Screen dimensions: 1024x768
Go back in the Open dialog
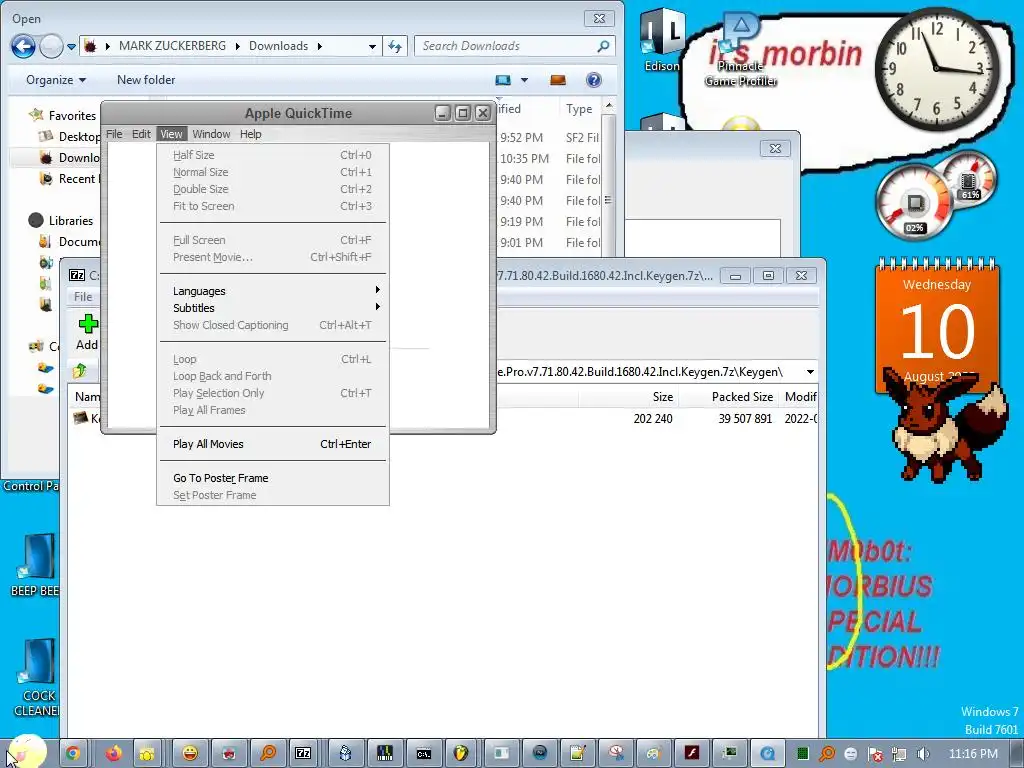24,46
